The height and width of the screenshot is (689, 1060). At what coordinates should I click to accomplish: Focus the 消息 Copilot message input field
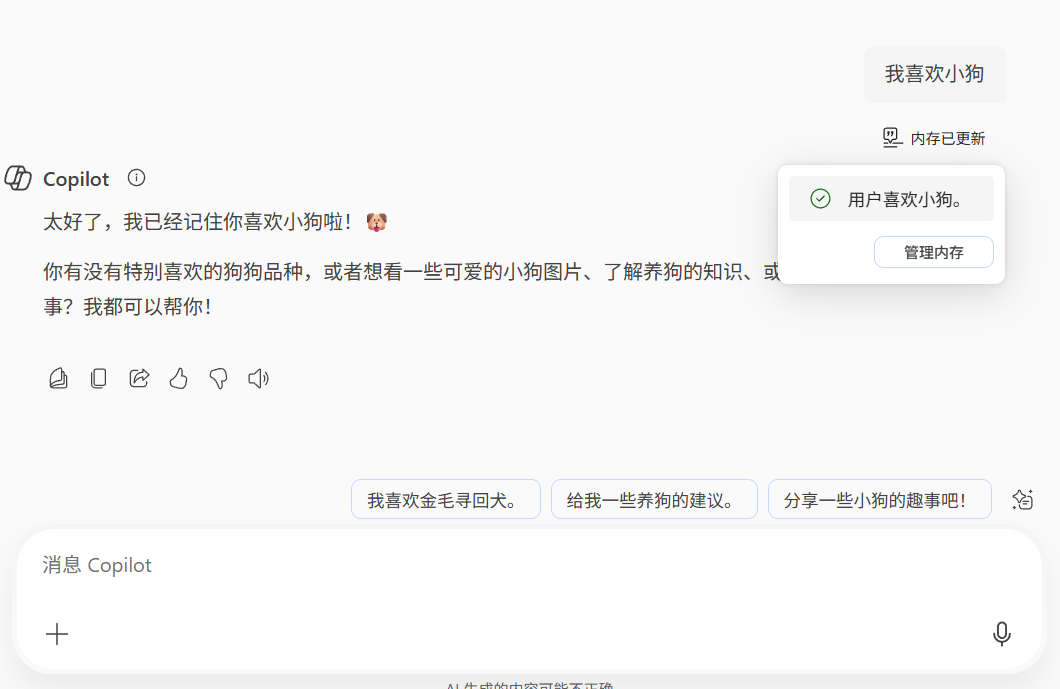[x=529, y=600]
